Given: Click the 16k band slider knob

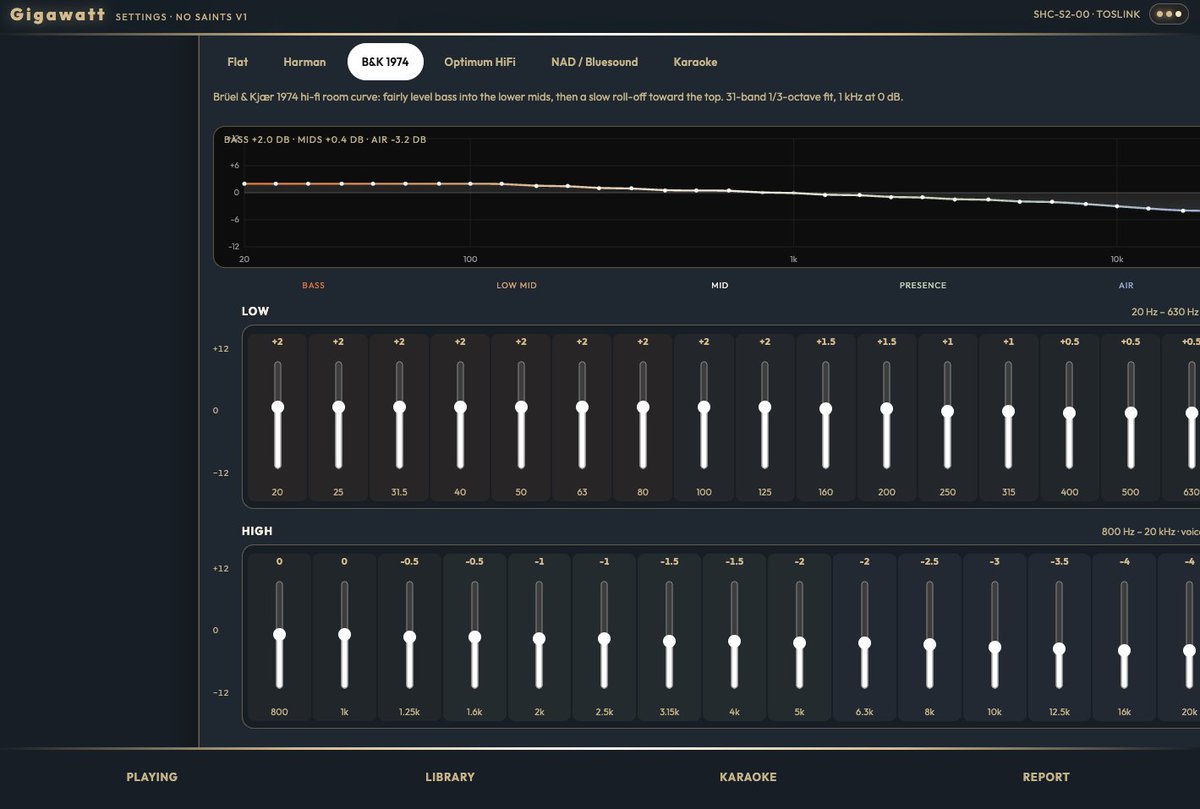Looking at the screenshot, I should click(1124, 650).
